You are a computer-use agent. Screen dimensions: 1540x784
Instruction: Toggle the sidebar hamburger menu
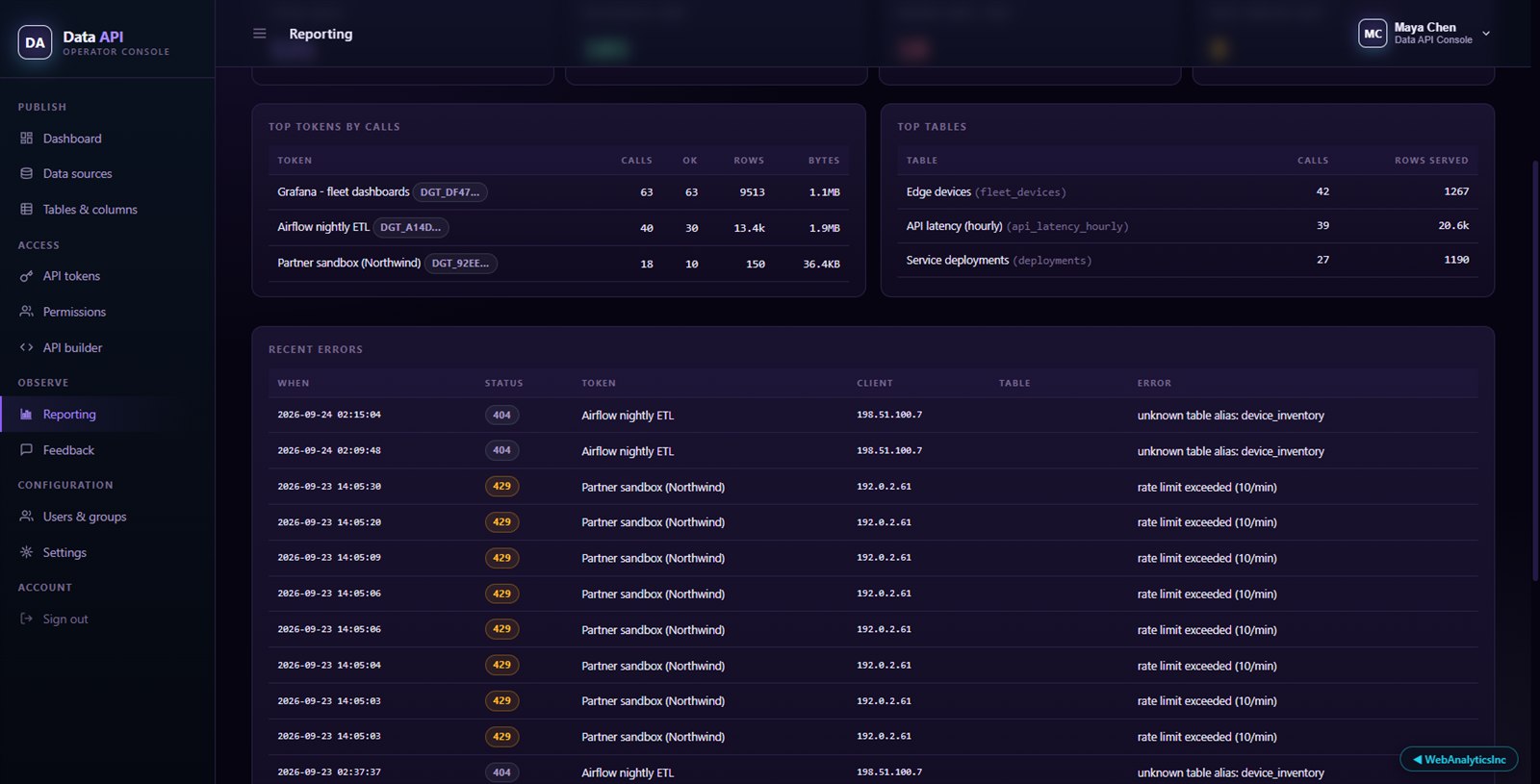coord(260,34)
